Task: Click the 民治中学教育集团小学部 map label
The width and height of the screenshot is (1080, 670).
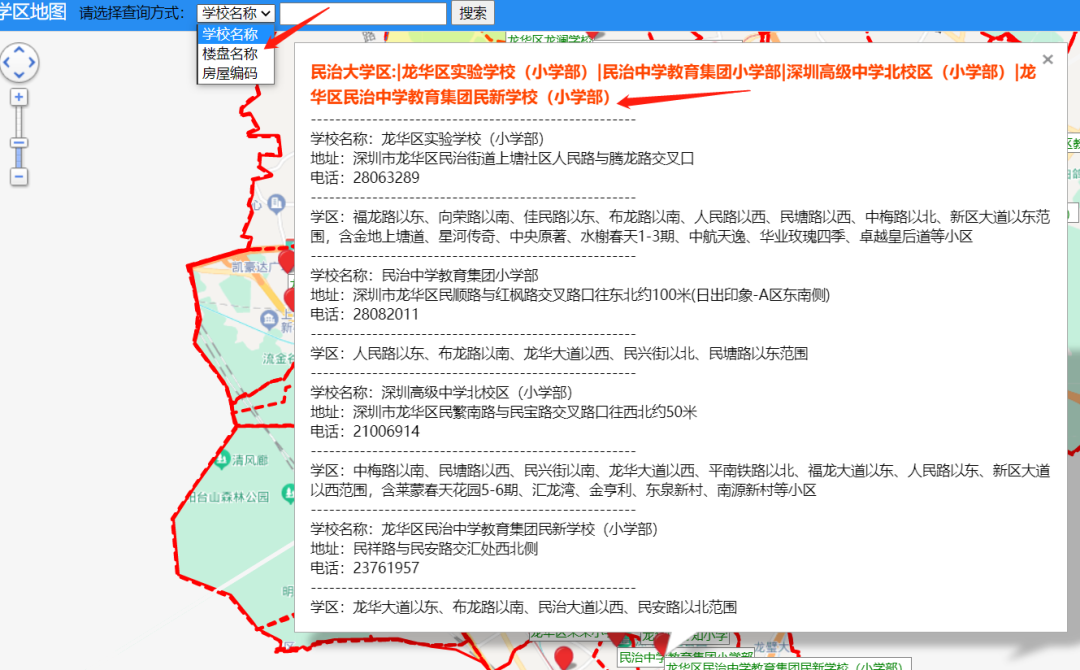Action: click(685, 658)
